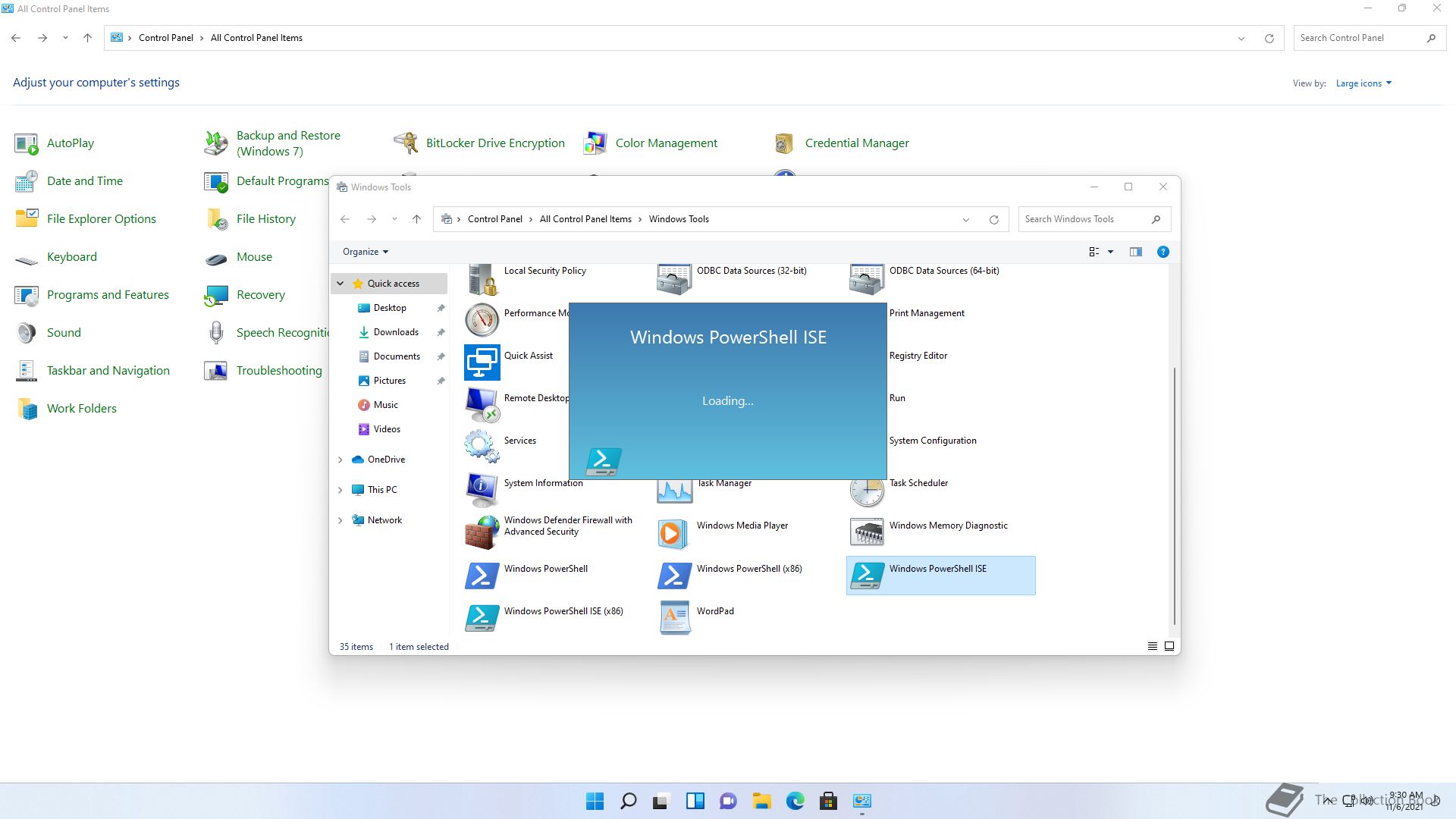Screen dimensions: 1456x819
Task: Collapse Quick access tree node
Action: 340,284
